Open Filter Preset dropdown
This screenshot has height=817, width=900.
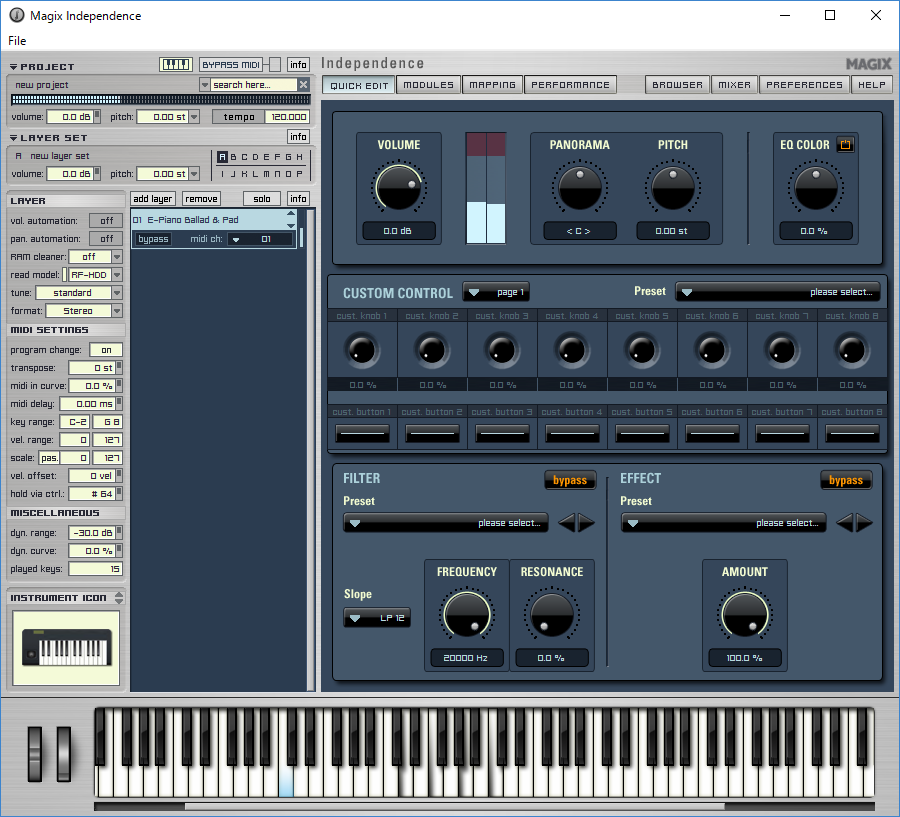[x=446, y=523]
